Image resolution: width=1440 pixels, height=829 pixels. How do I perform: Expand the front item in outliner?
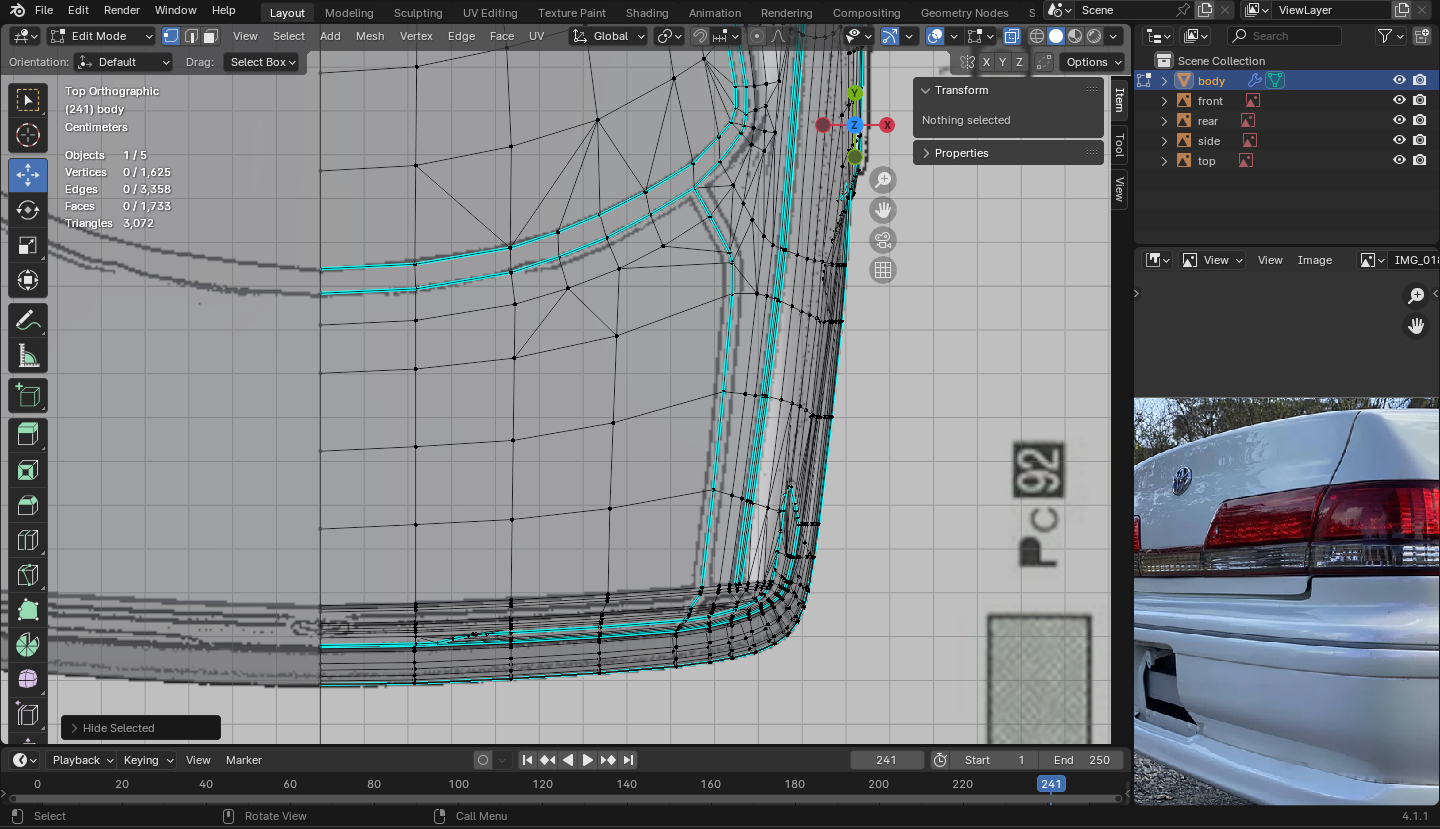[x=1164, y=101]
